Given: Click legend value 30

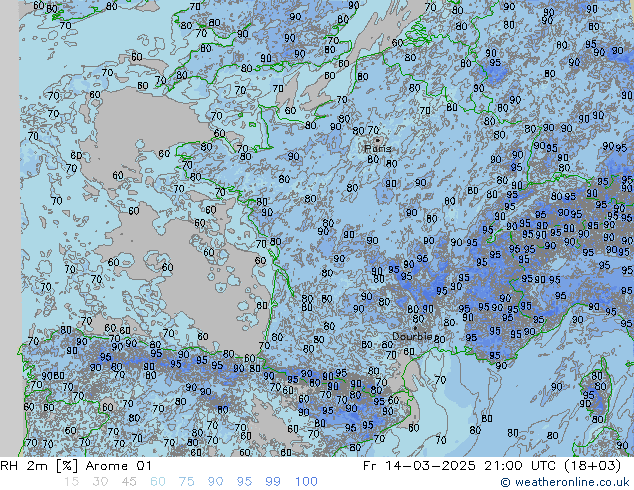Looking at the screenshot, I should tap(100, 482).
